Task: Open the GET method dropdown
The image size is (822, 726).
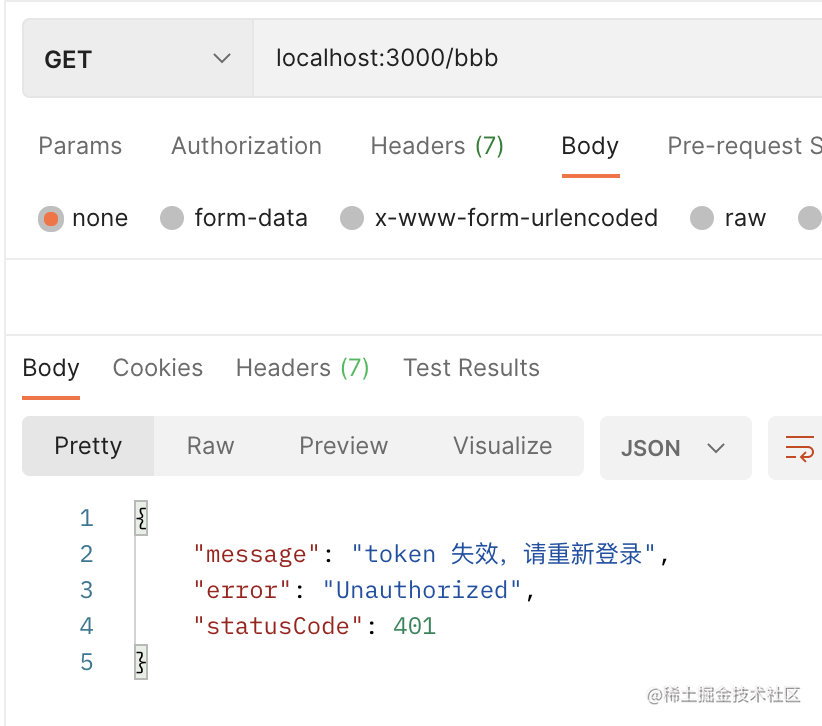Action: [137, 59]
